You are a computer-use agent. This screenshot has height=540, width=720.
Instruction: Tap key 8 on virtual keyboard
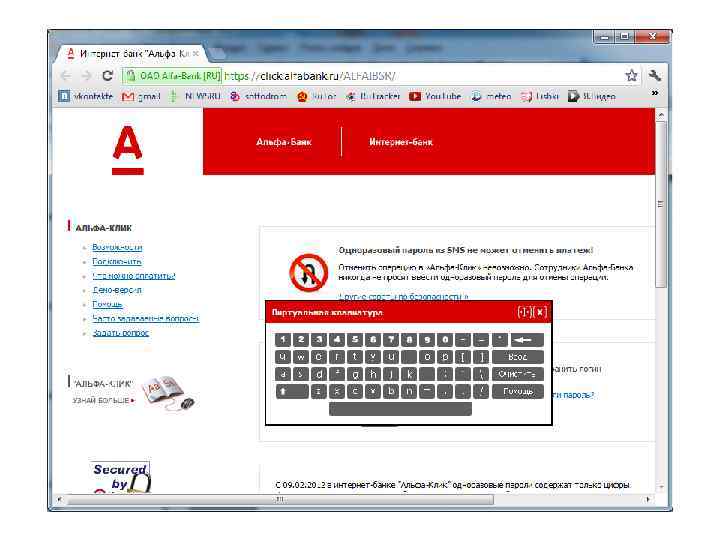(x=409, y=340)
